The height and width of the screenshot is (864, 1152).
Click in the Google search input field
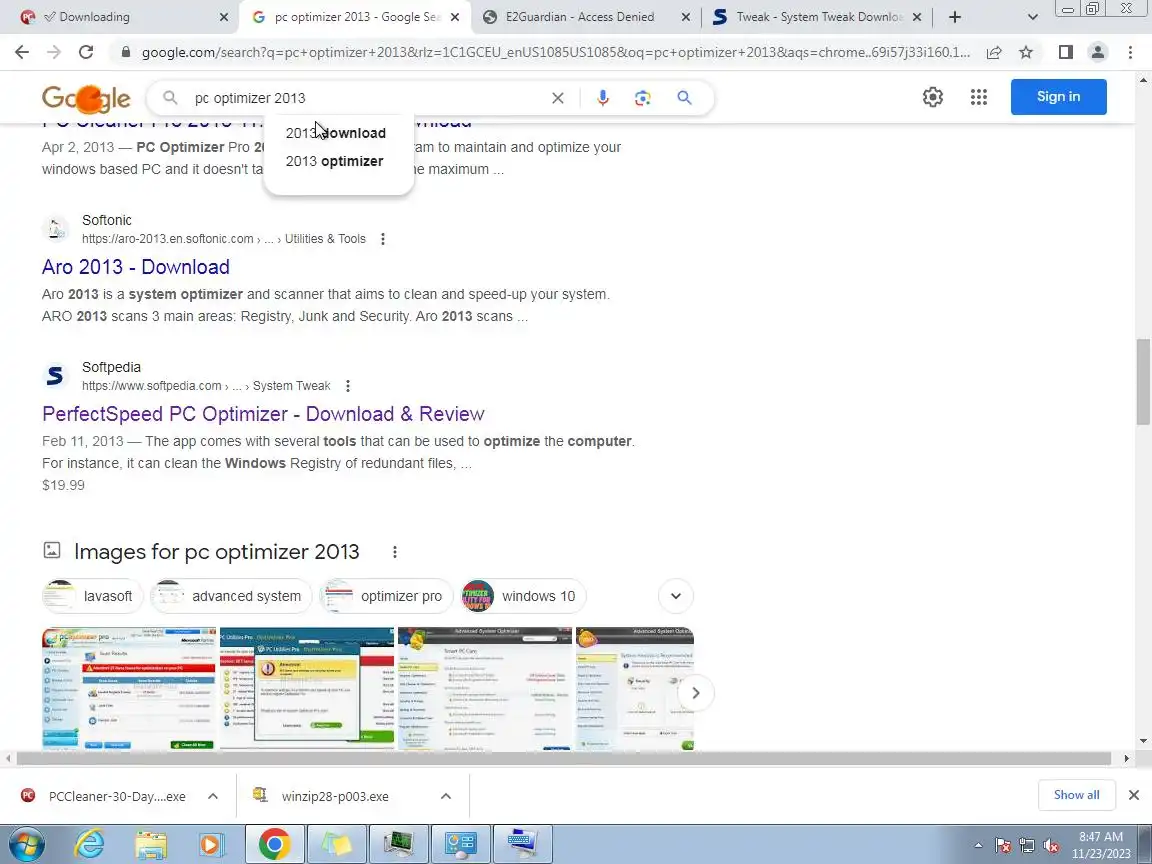pos(367,98)
